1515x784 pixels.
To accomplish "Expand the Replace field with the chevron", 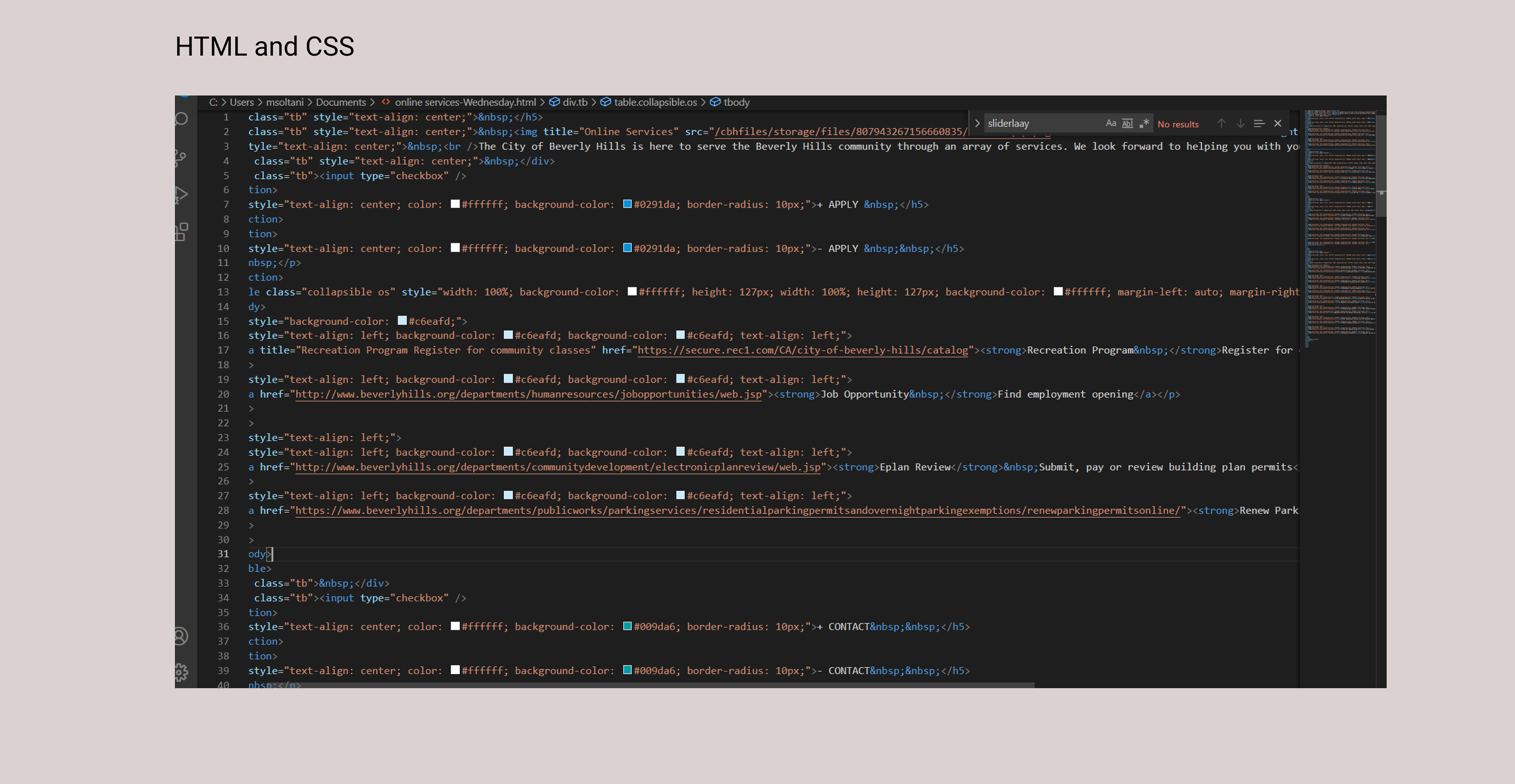I will pos(977,123).
